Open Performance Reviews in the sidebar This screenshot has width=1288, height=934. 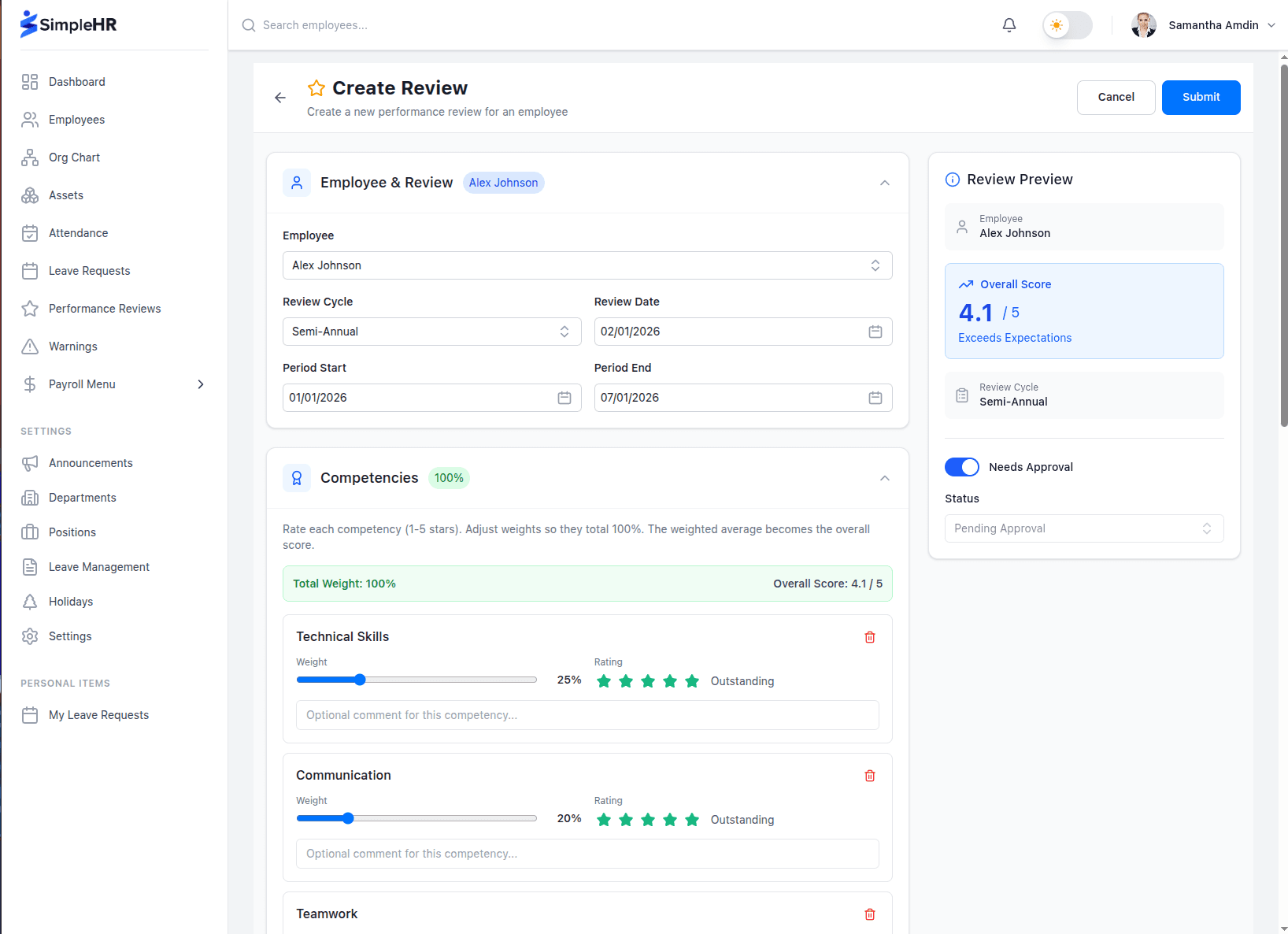pyautogui.click(x=104, y=308)
